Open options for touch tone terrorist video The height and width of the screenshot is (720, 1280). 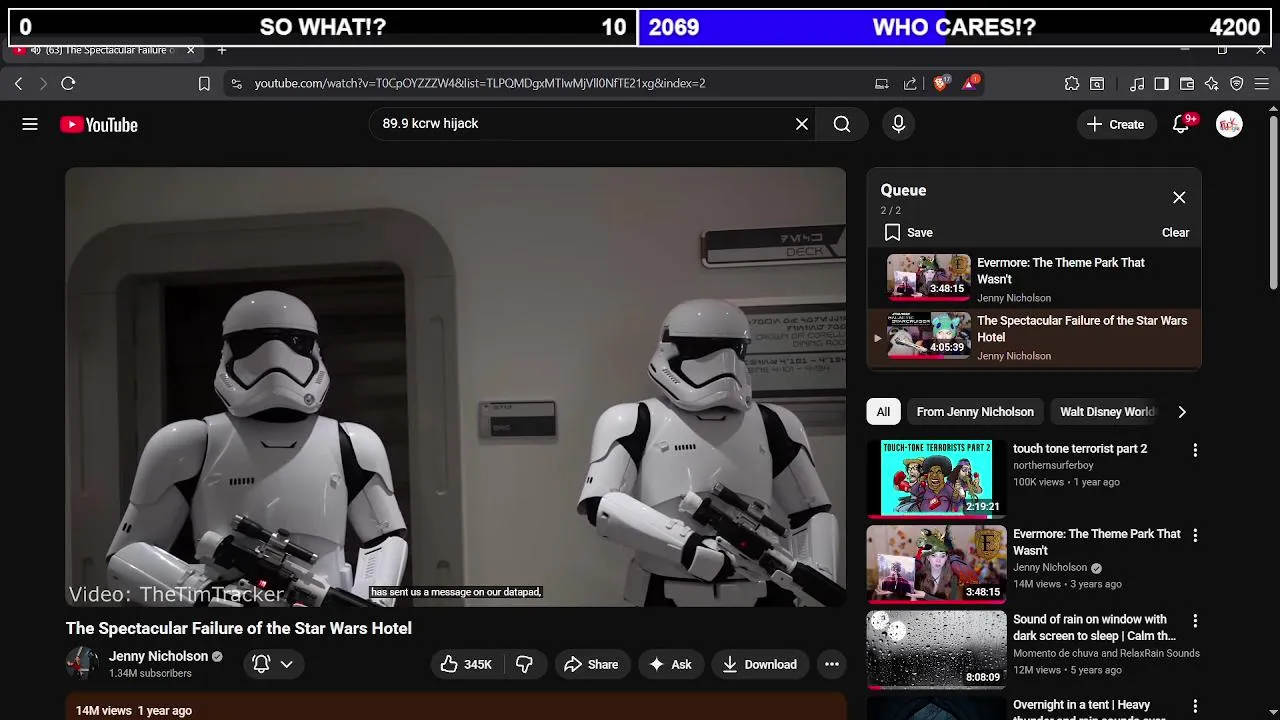point(1195,451)
